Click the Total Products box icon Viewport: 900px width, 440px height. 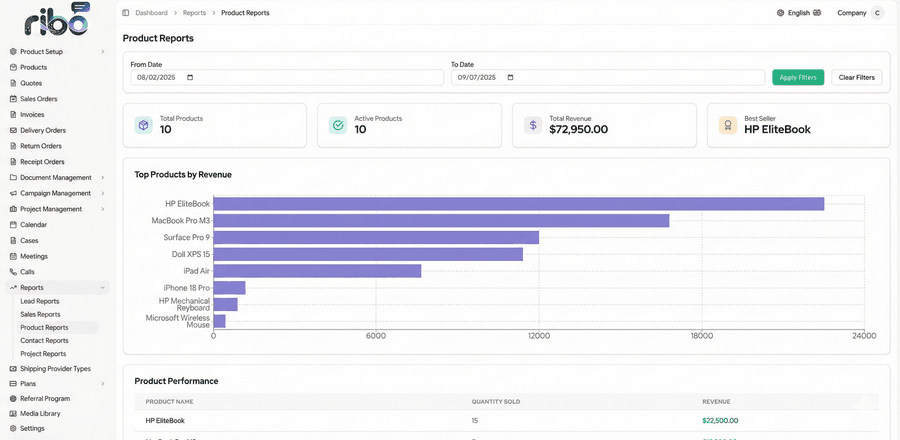point(143,125)
